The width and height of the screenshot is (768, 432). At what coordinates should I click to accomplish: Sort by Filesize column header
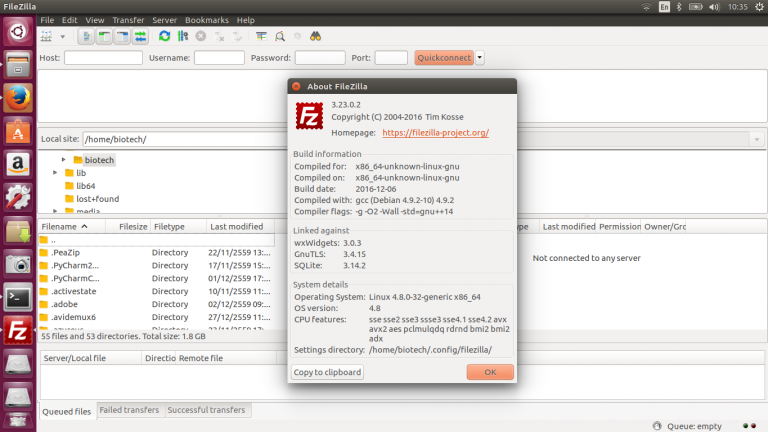(x=128, y=227)
